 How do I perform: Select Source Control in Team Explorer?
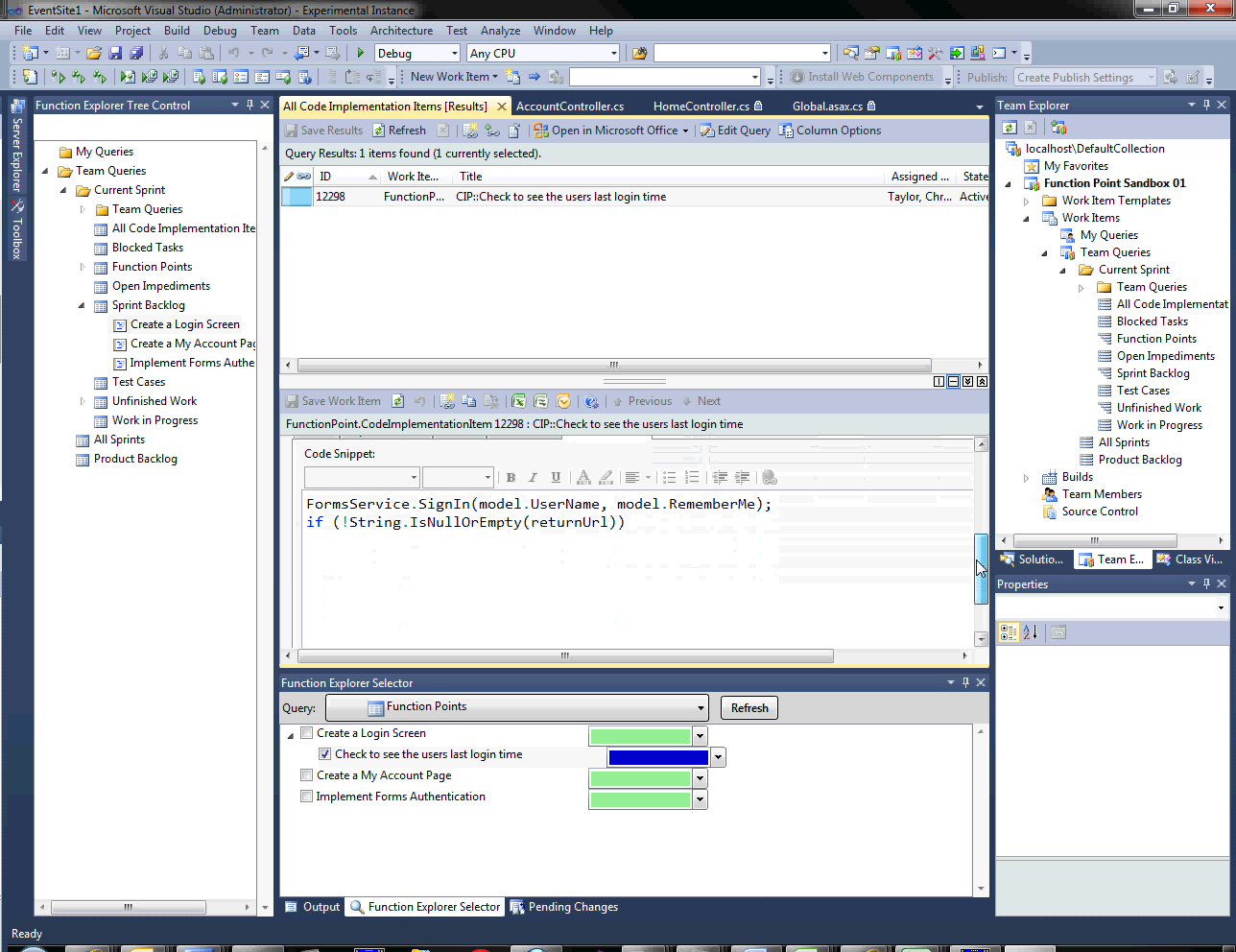[x=1100, y=512]
